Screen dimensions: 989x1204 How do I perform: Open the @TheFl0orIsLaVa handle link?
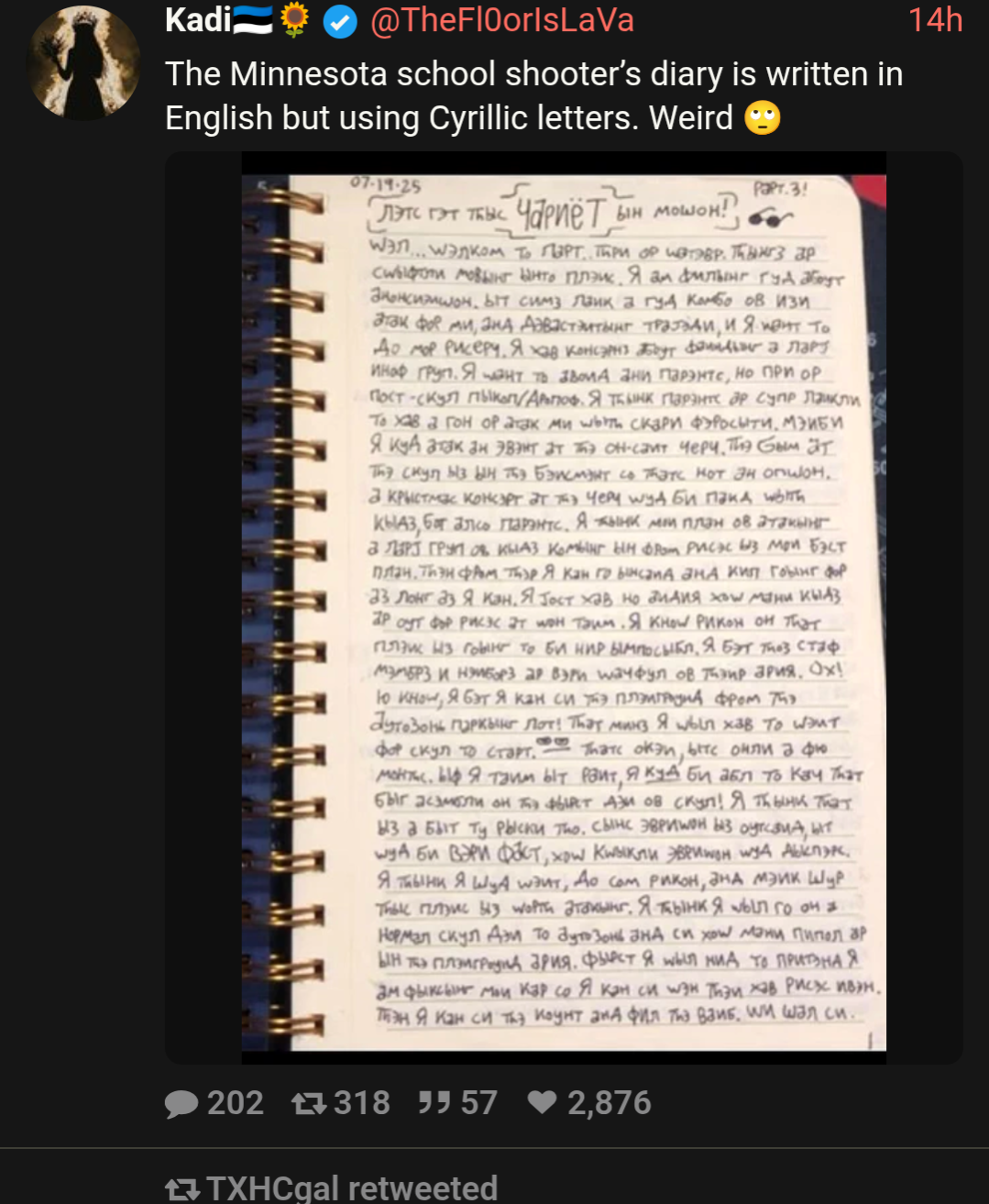pos(501,19)
